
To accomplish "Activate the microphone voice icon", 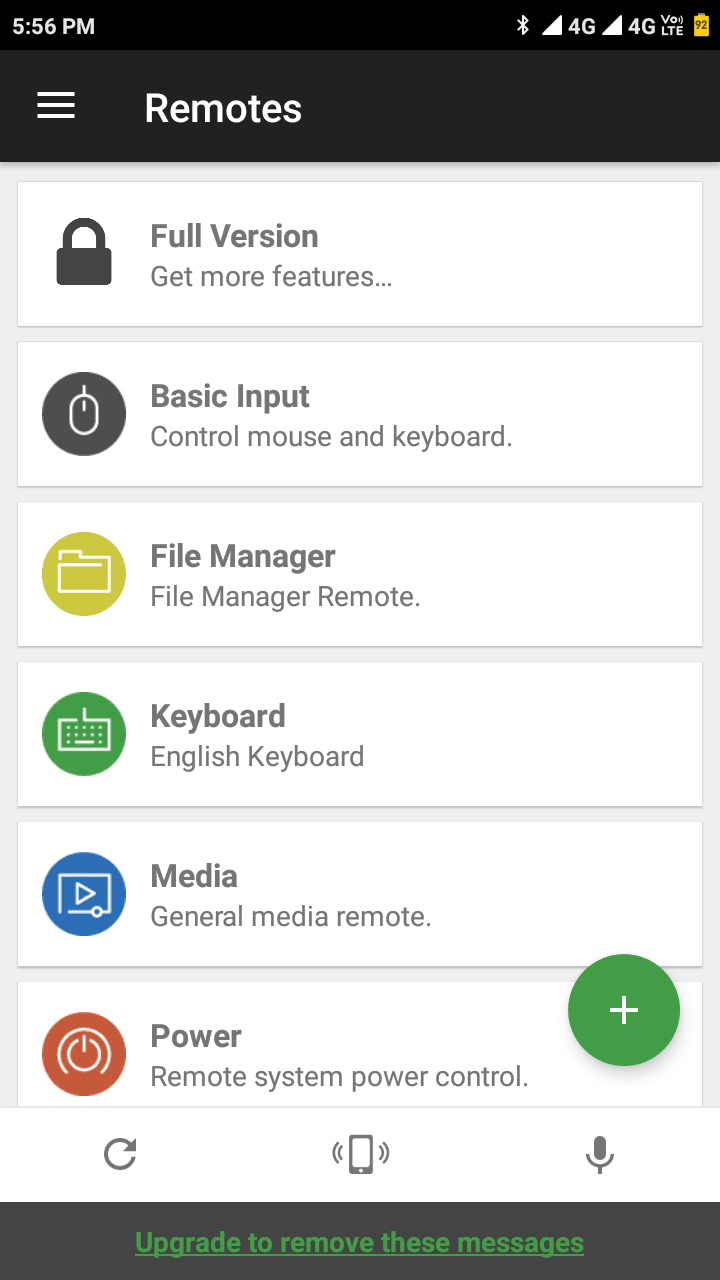I will (599, 1155).
